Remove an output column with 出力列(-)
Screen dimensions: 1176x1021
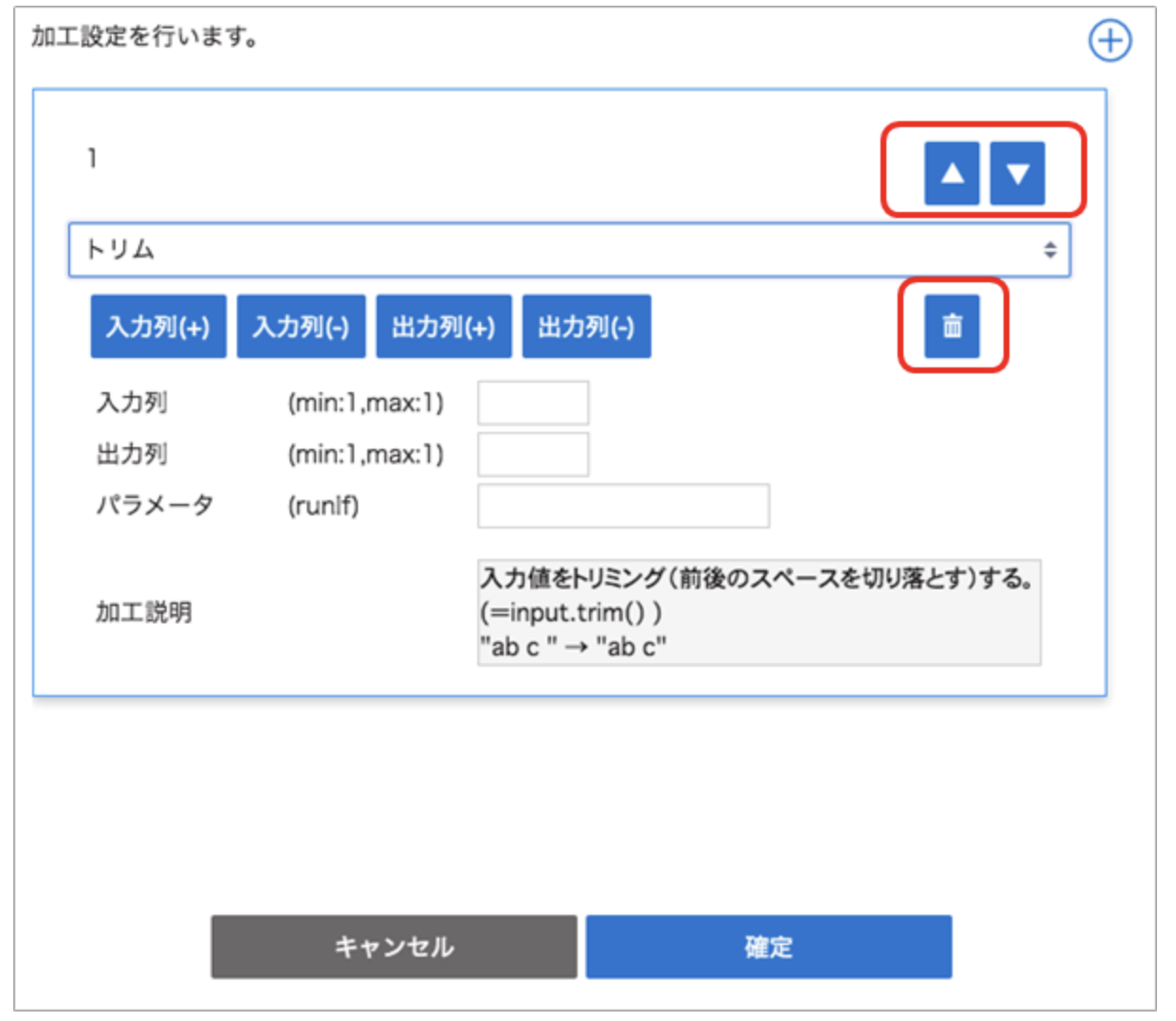[586, 327]
